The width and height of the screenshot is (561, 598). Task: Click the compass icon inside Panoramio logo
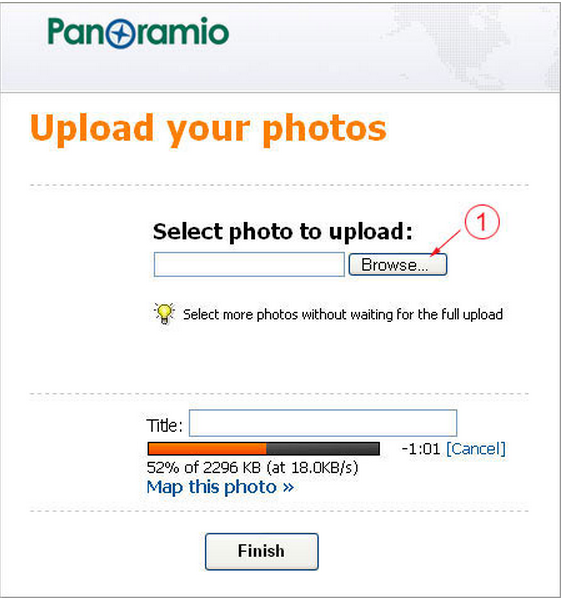[x=121, y=34]
